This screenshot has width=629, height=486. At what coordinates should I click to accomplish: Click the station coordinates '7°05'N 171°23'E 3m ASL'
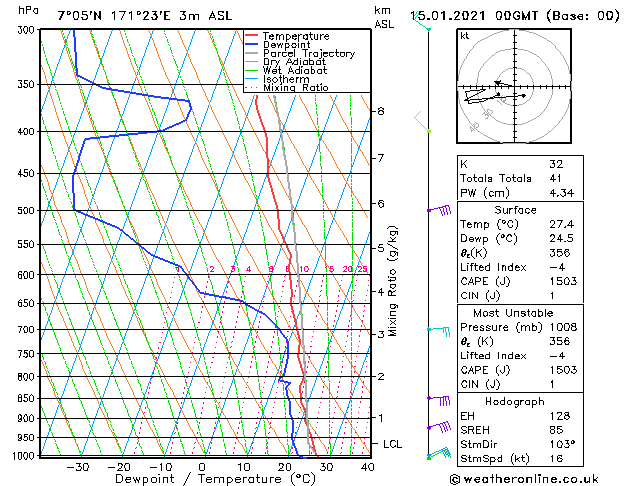tap(145, 16)
